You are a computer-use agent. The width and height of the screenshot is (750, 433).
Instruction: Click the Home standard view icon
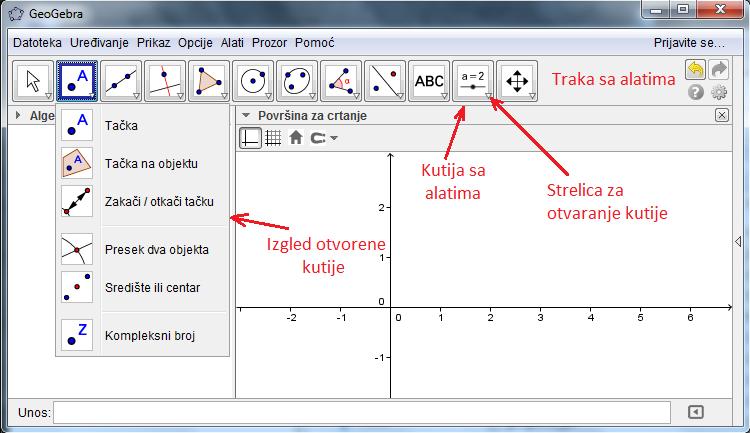coord(296,138)
